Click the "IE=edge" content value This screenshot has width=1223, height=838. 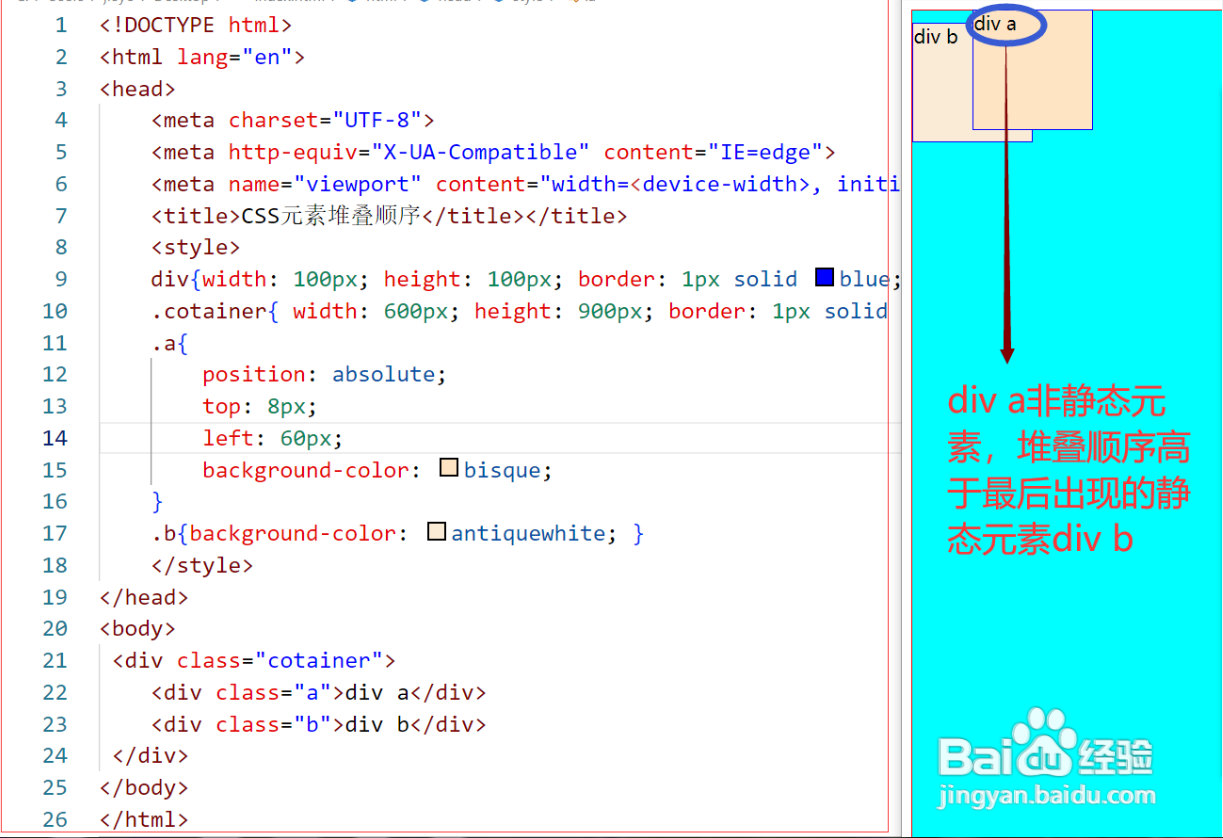tap(765, 152)
